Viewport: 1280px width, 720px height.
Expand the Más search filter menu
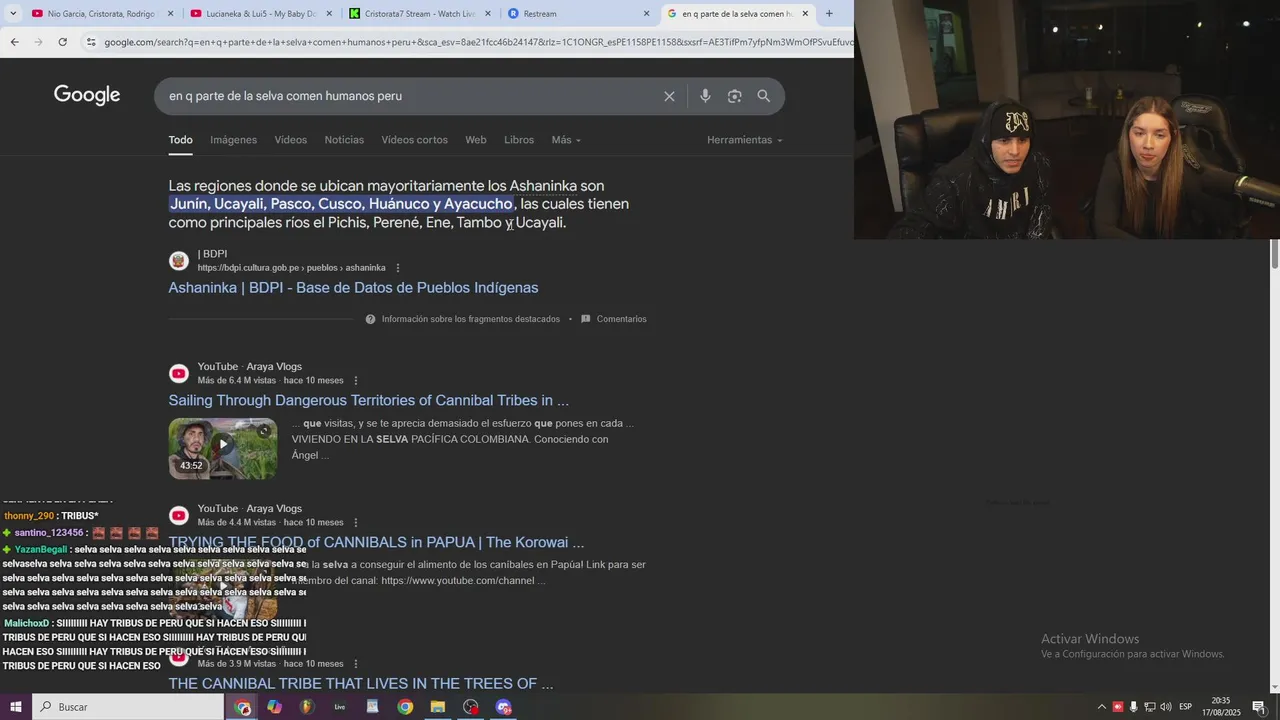pyautogui.click(x=566, y=140)
